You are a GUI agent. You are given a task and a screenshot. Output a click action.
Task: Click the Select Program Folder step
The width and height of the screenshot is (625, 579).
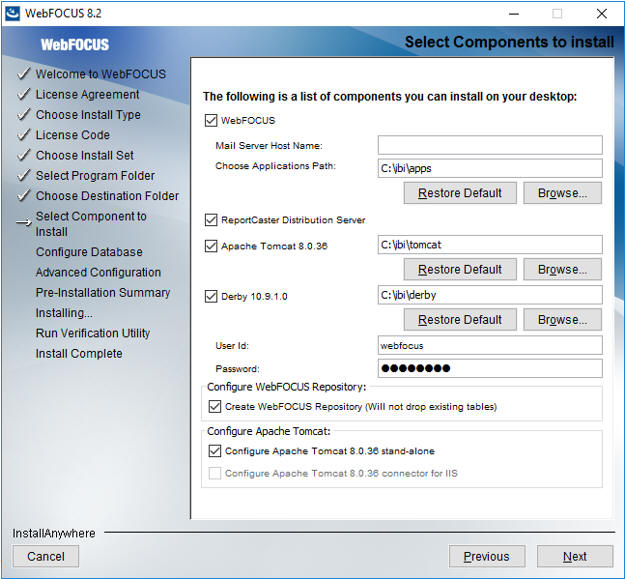click(x=95, y=176)
